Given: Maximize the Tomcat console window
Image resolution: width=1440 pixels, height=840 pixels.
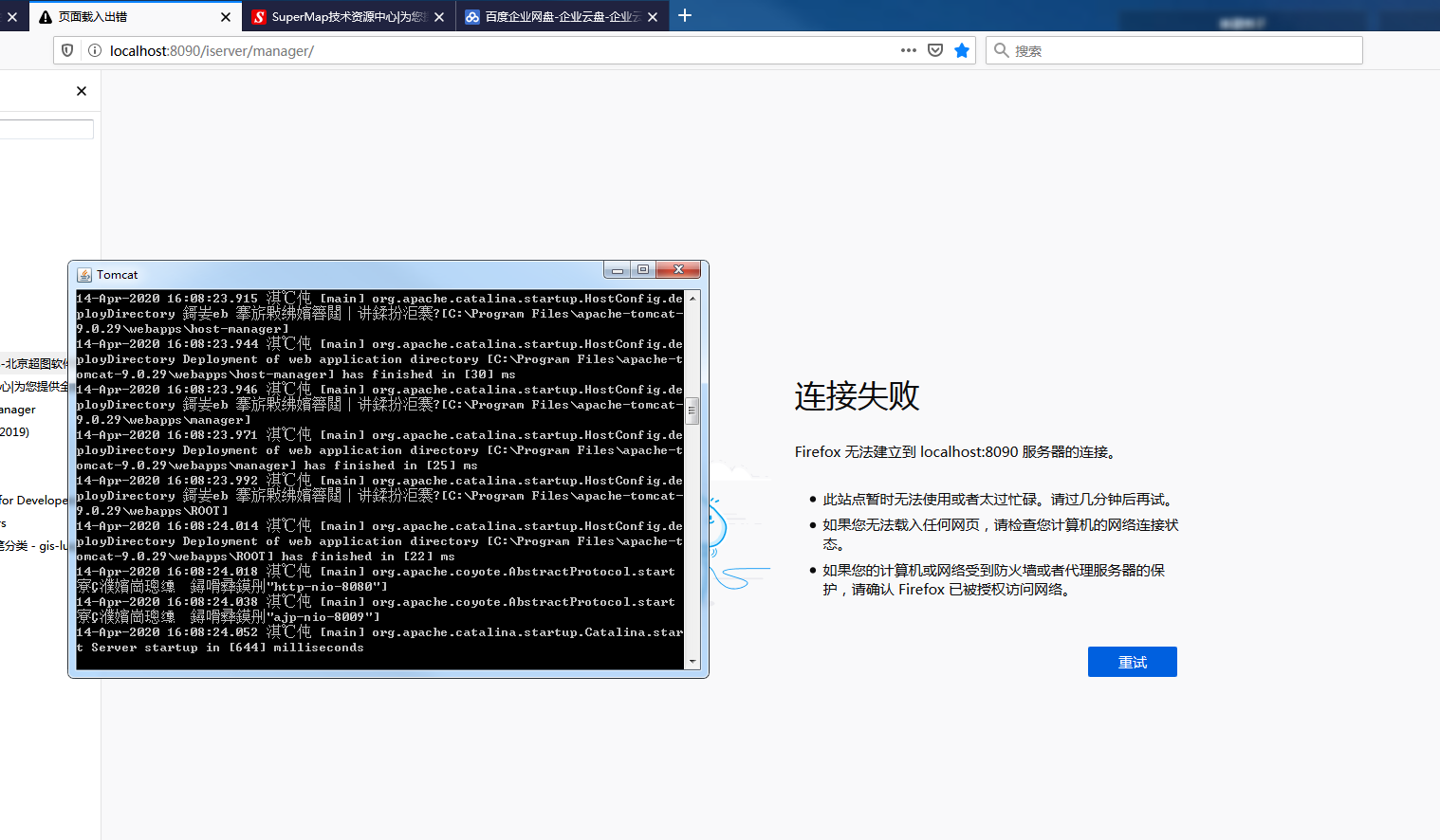Looking at the screenshot, I should (642, 270).
